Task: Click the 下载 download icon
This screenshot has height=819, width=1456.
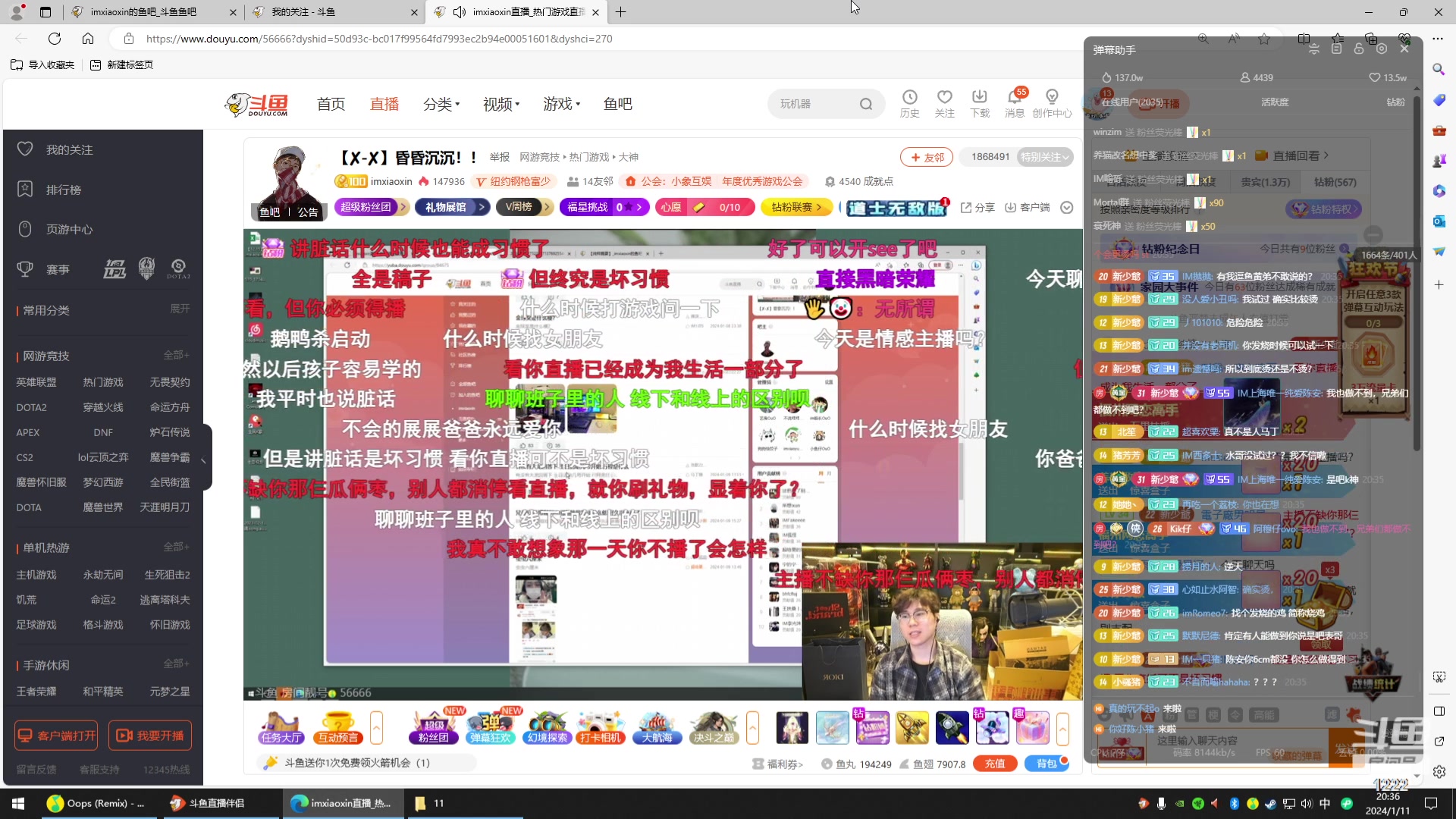Action: point(979,104)
